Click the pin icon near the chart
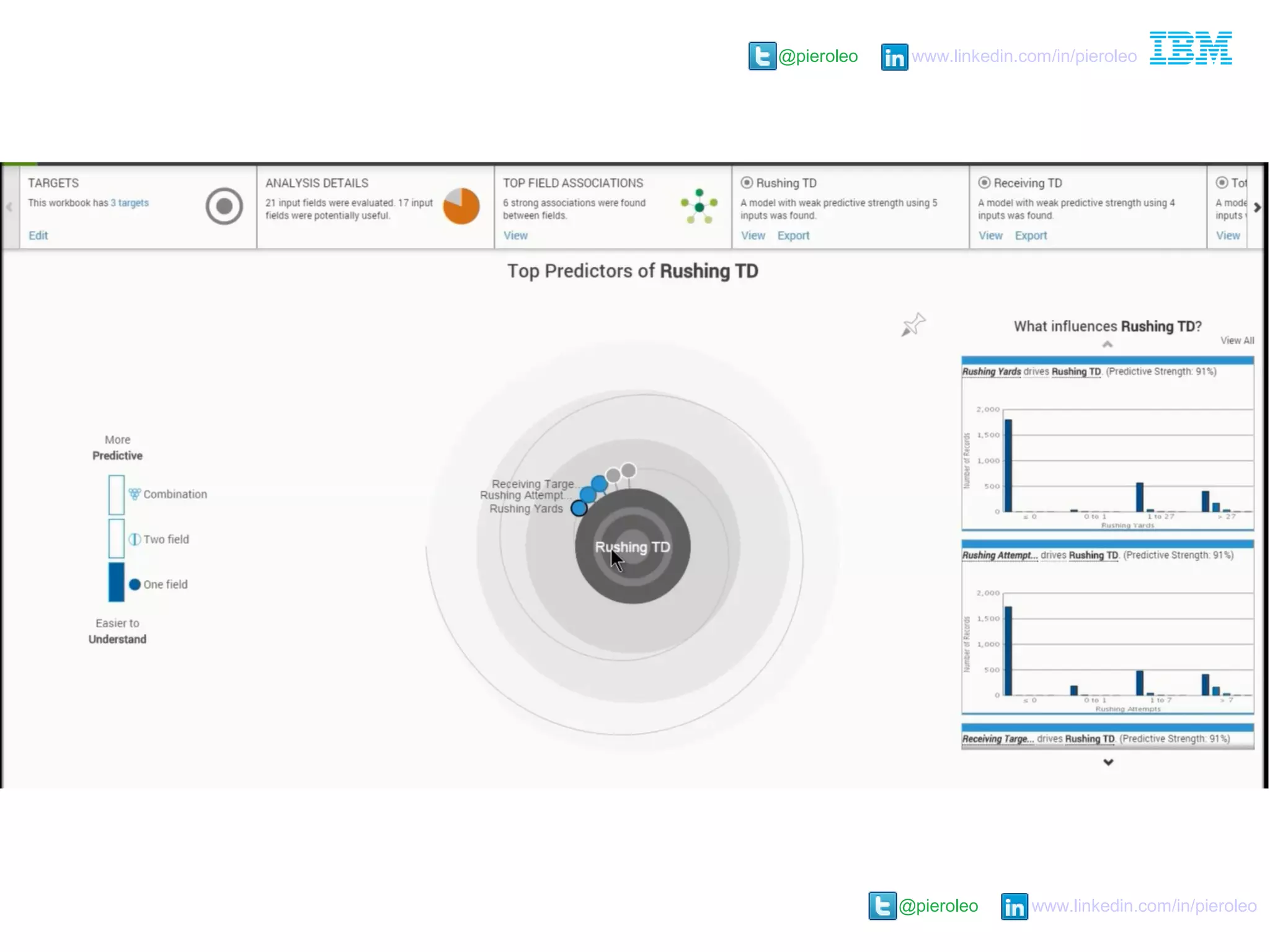1270x952 pixels. coord(913,324)
